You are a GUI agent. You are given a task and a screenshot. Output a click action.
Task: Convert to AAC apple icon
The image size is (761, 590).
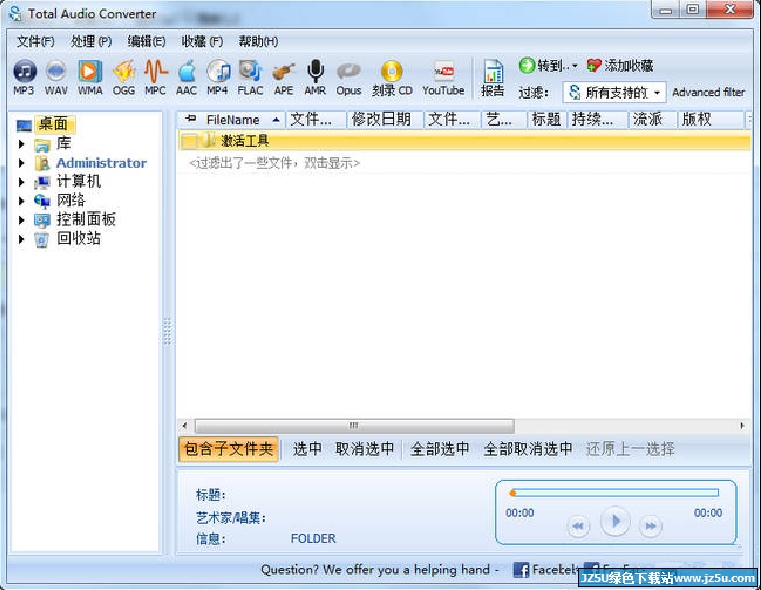tap(186, 77)
